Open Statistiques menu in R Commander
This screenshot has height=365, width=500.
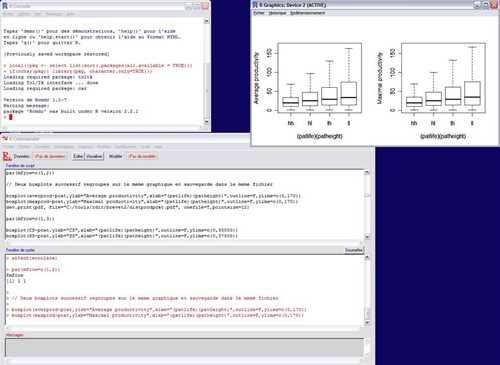[x=64, y=147]
